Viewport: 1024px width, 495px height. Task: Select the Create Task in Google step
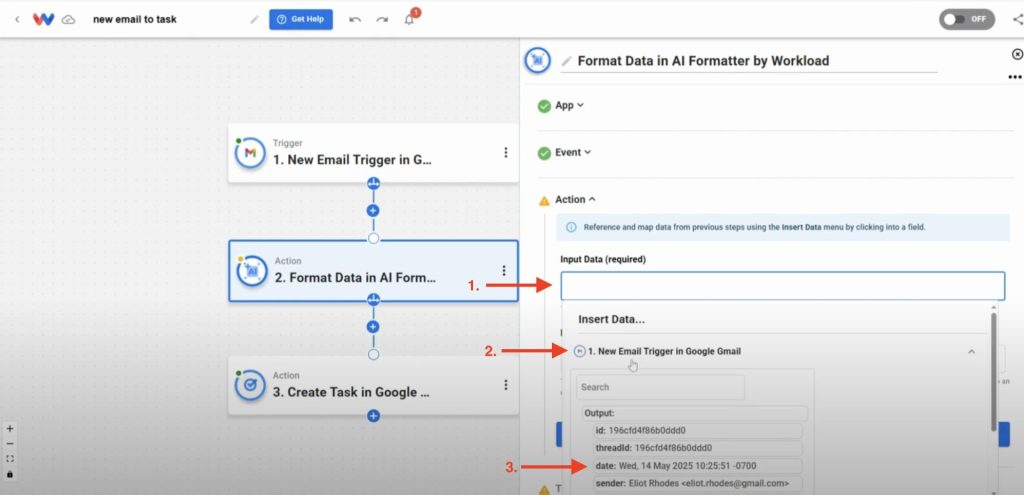pyautogui.click(x=373, y=385)
